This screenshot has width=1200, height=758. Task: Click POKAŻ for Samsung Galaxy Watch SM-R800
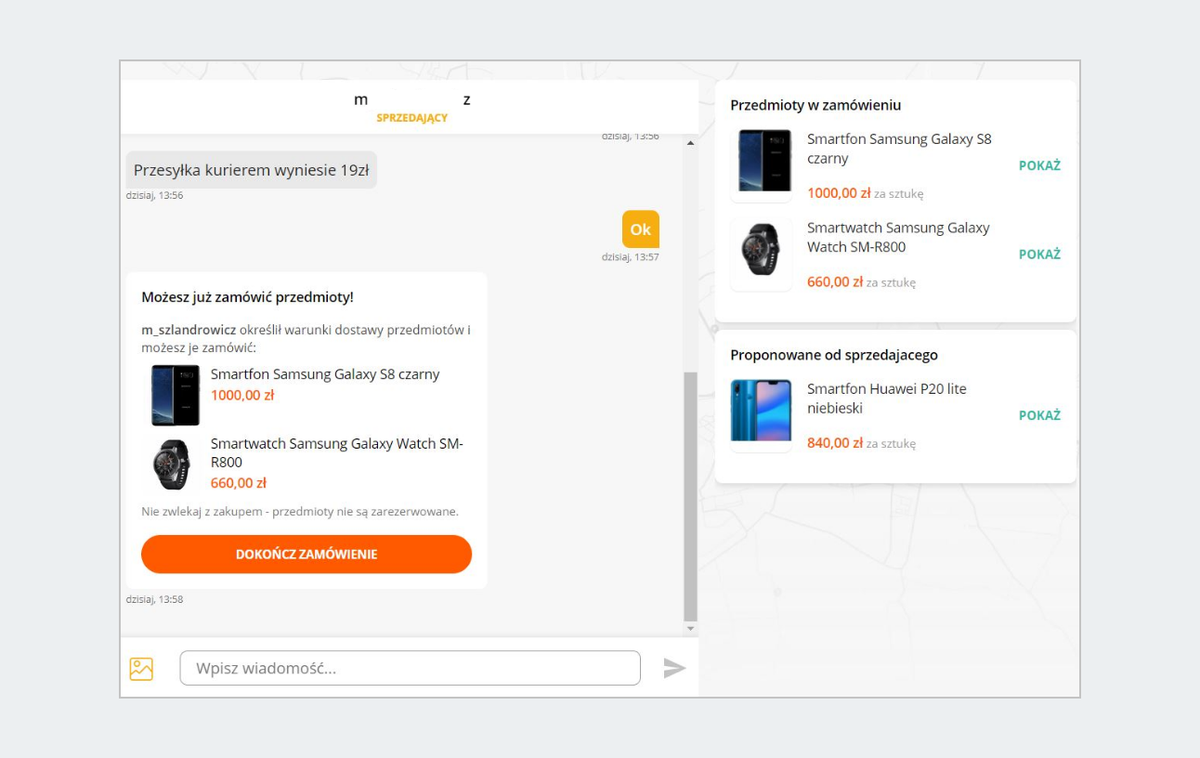[1039, 255]
